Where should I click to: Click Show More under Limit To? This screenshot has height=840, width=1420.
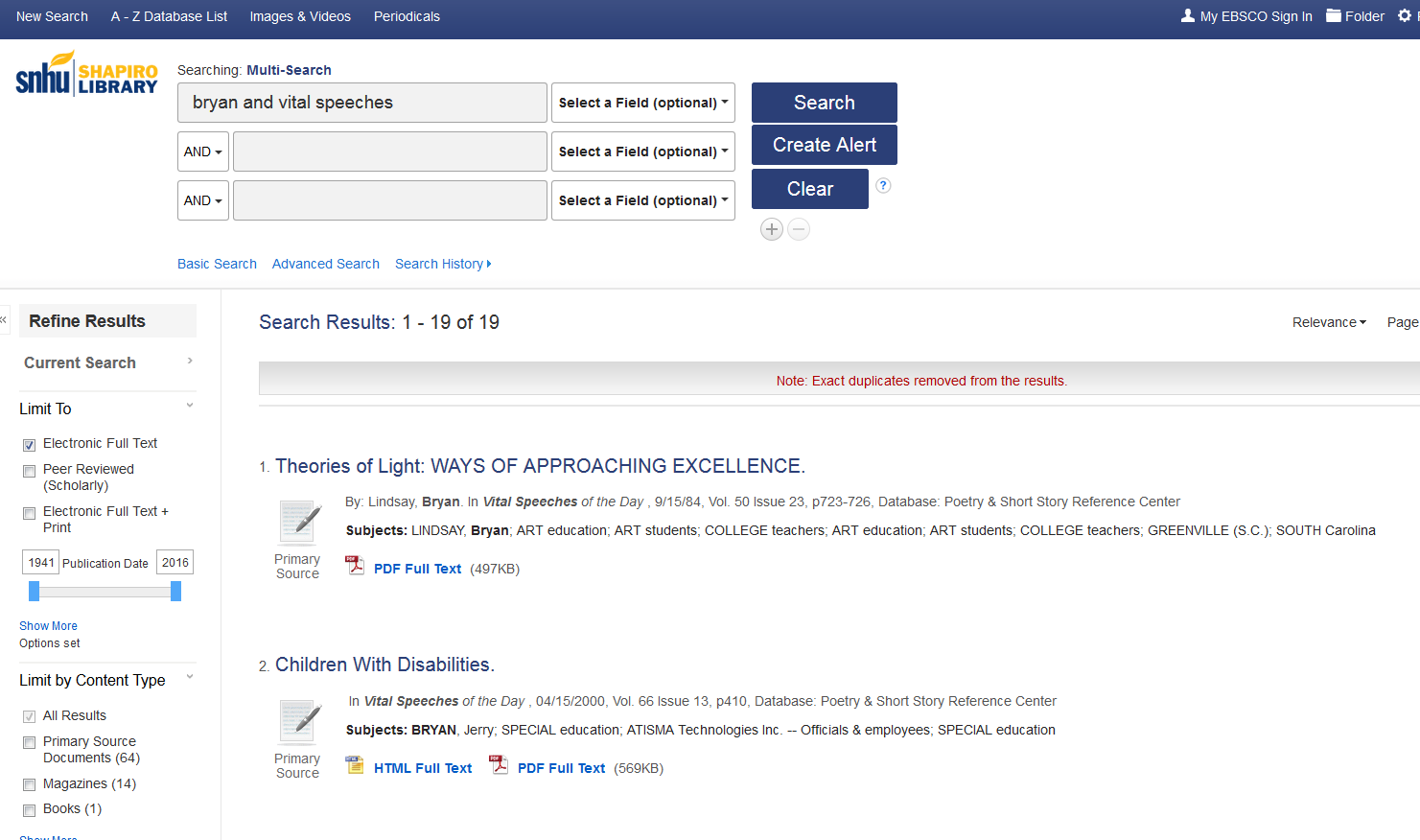(48, 626)
